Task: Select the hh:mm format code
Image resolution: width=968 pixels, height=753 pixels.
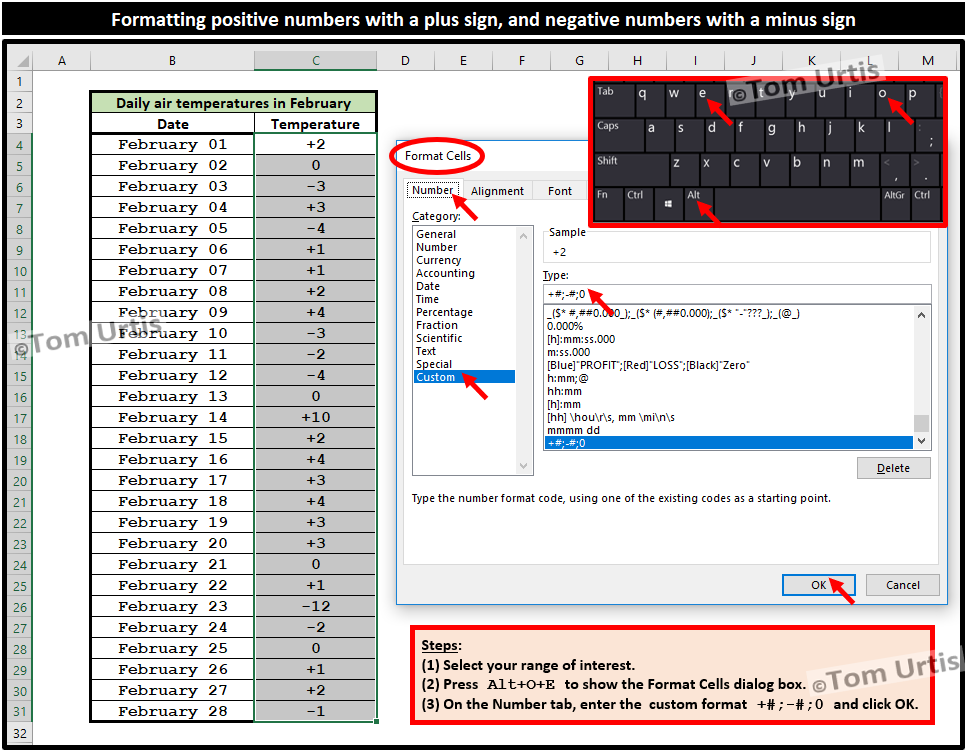Action: click(x=728, y=391)
